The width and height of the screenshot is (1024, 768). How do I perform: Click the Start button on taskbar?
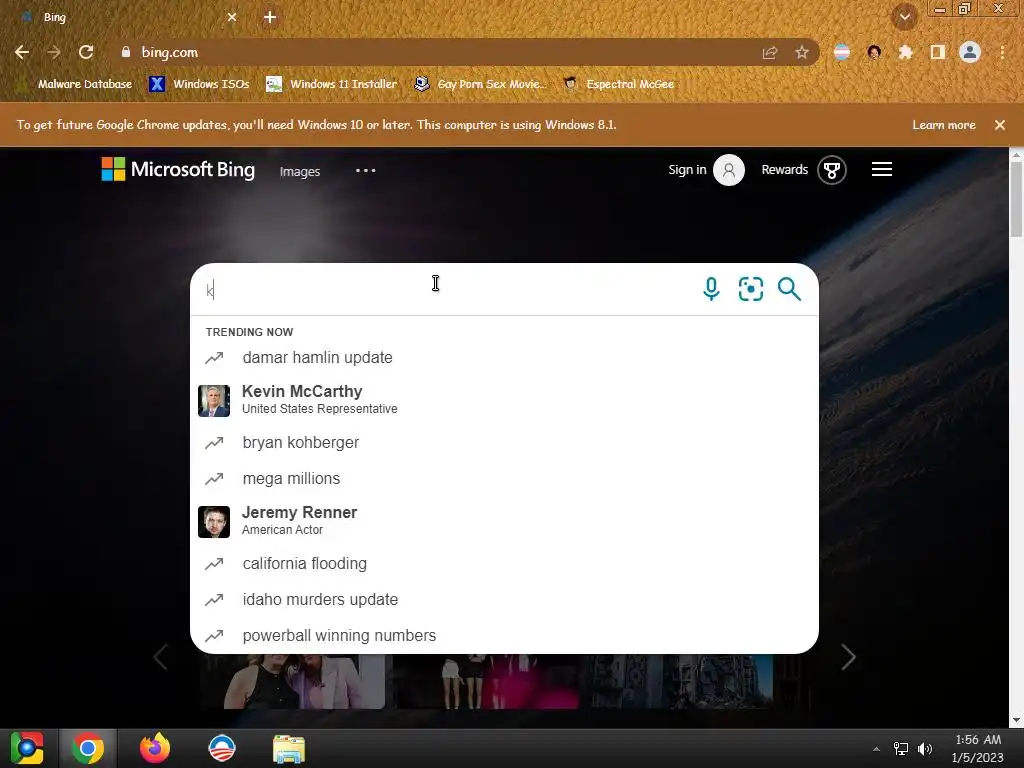click(x=27, y=748)
